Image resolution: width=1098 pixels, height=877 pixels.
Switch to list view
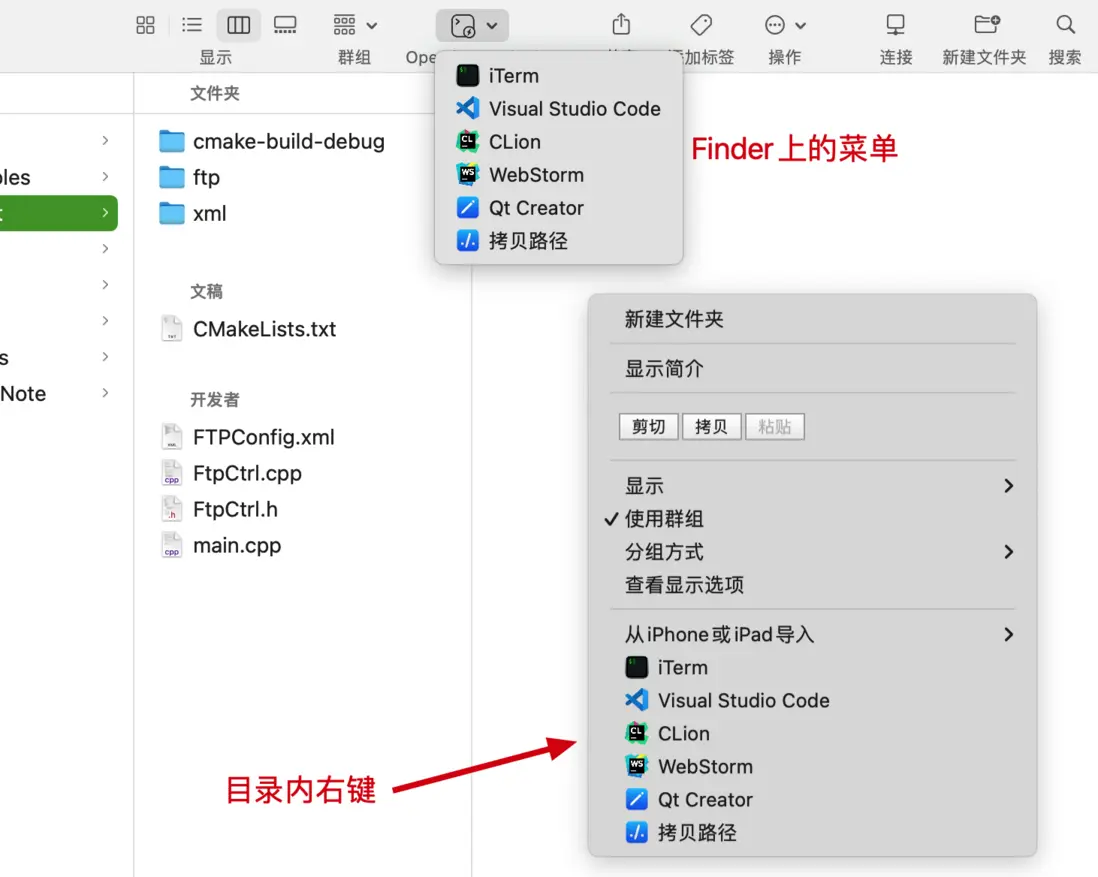[x=191, y=26]
